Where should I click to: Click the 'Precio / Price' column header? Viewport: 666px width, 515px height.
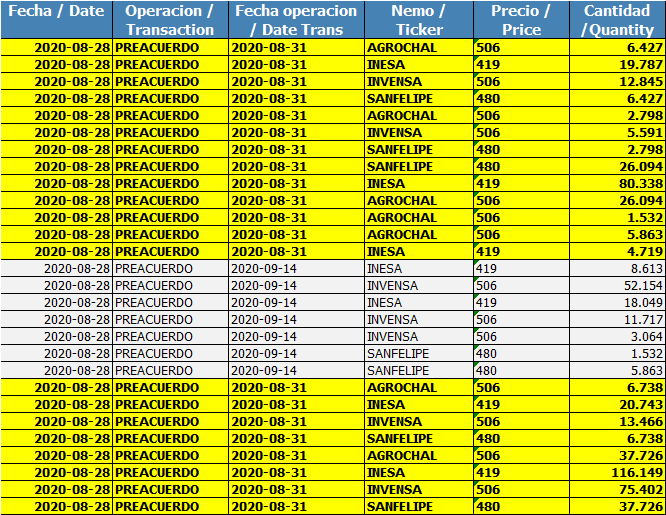(522, 20)
